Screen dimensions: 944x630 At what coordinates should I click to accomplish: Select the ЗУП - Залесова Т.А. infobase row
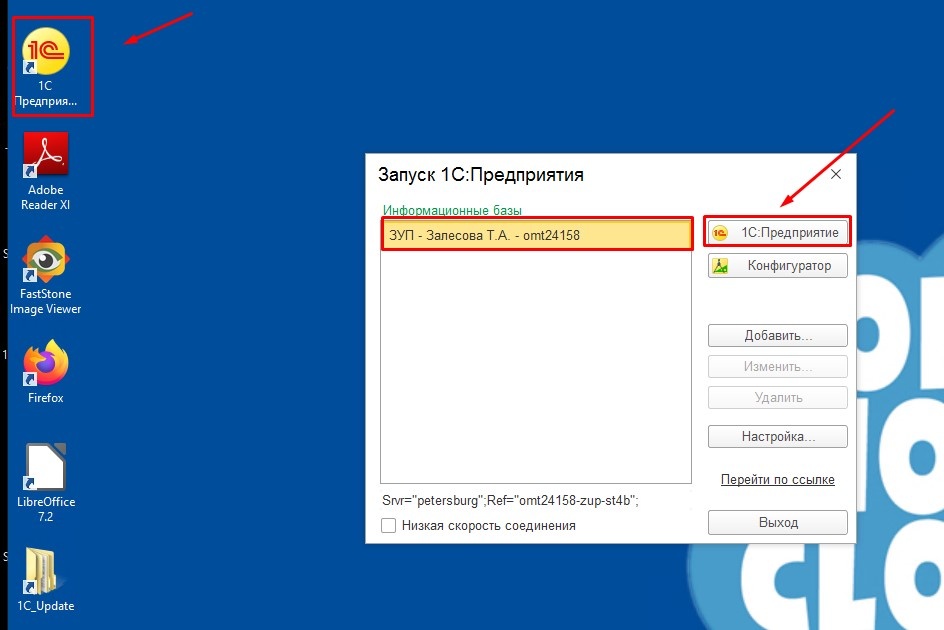pyautogui.click(x=536, y=235)
